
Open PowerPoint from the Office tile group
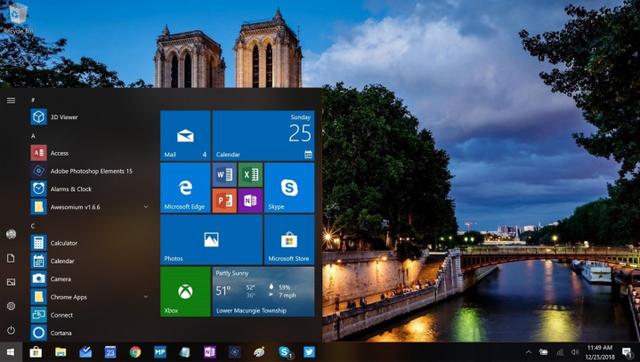click(x=224, y=201)
